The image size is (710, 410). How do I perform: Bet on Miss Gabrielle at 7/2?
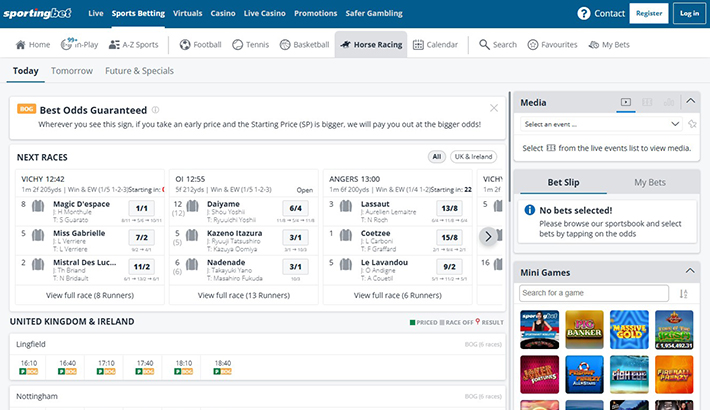coord(142,237)
